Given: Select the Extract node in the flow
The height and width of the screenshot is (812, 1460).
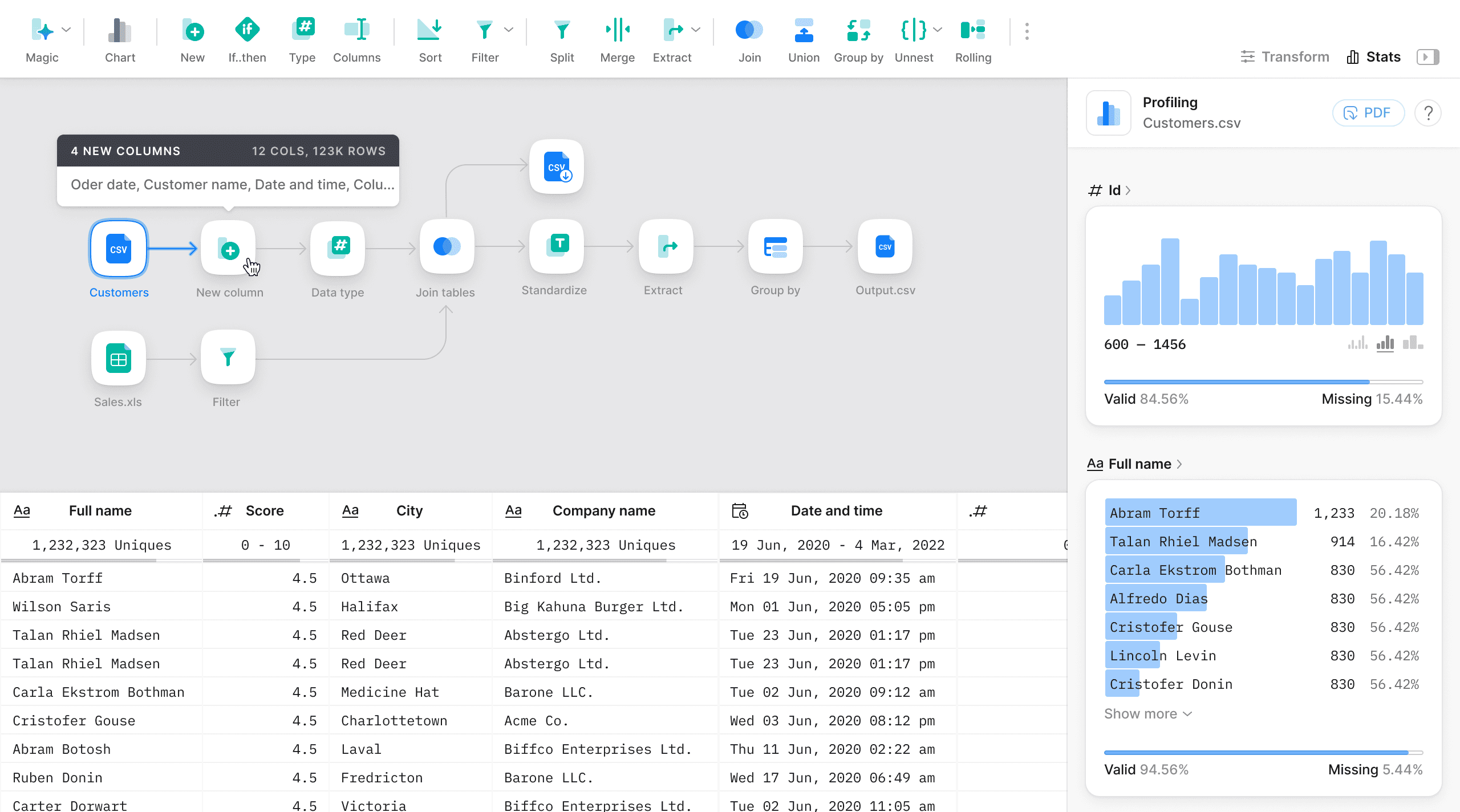Looking at the screenshot, I should point(666,246).
